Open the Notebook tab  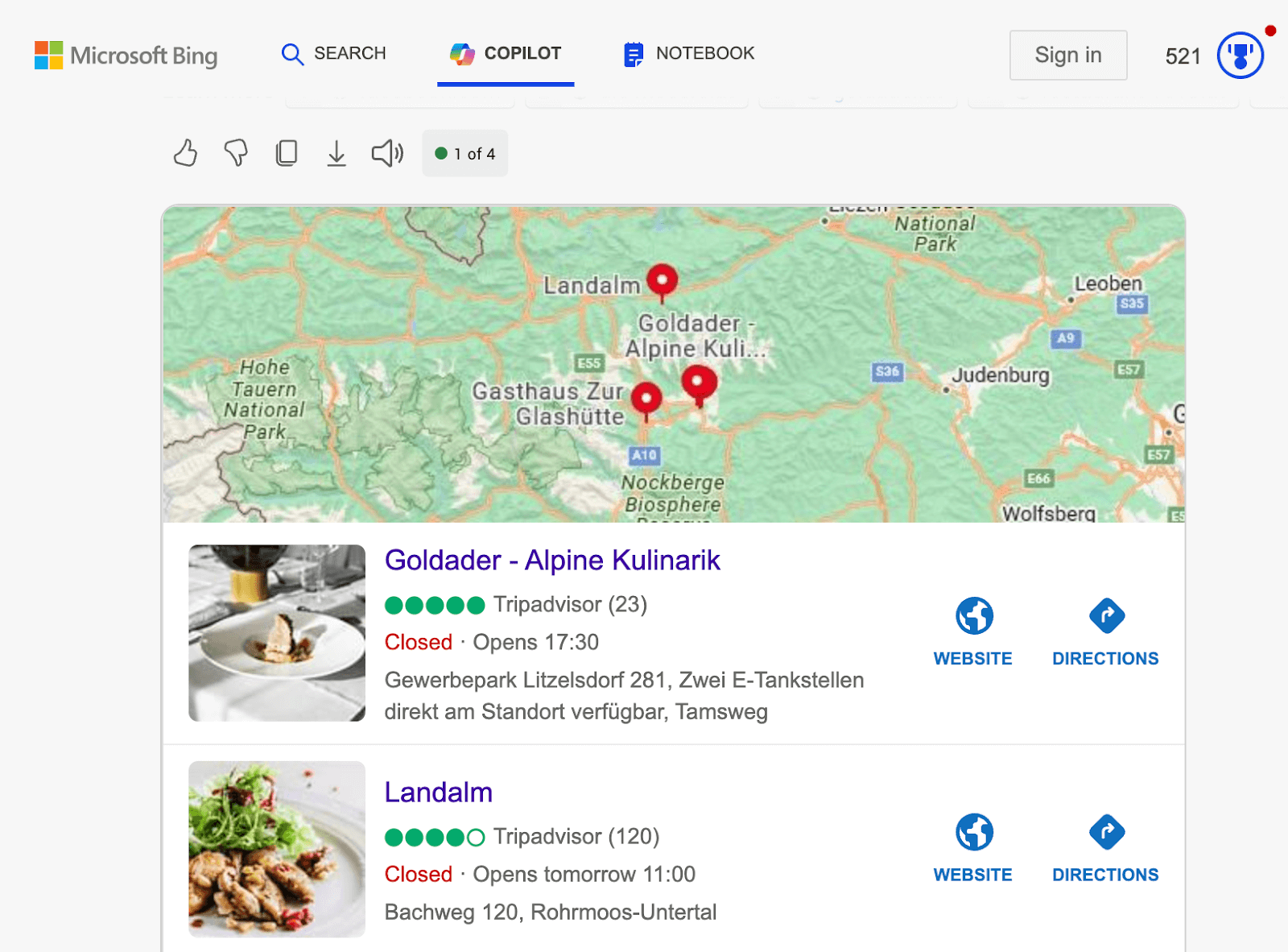[x=689, y=54]
